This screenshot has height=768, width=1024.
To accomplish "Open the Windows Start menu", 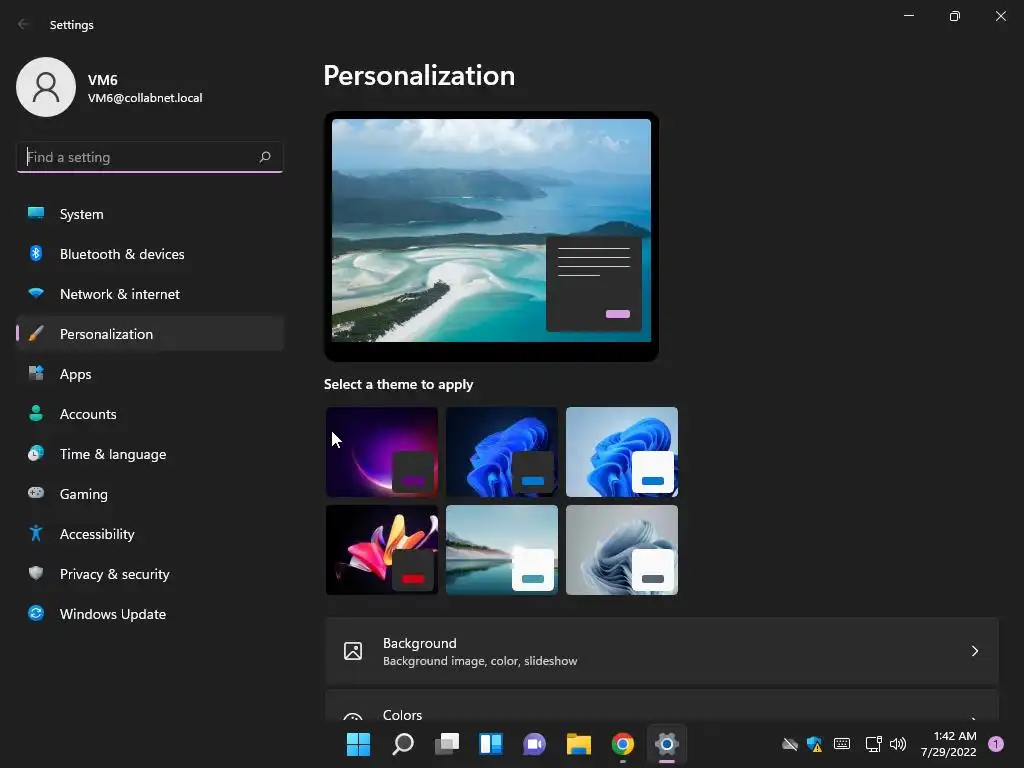I will [358, 744].
